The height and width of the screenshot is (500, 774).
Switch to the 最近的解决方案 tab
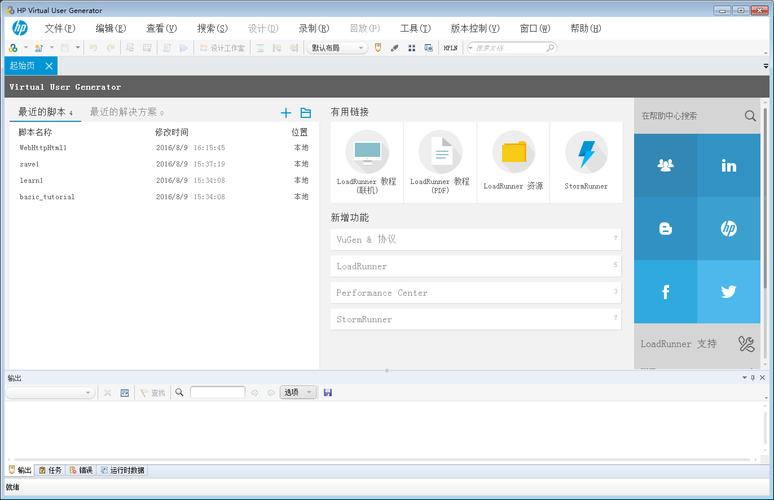(x=126, y=112)
